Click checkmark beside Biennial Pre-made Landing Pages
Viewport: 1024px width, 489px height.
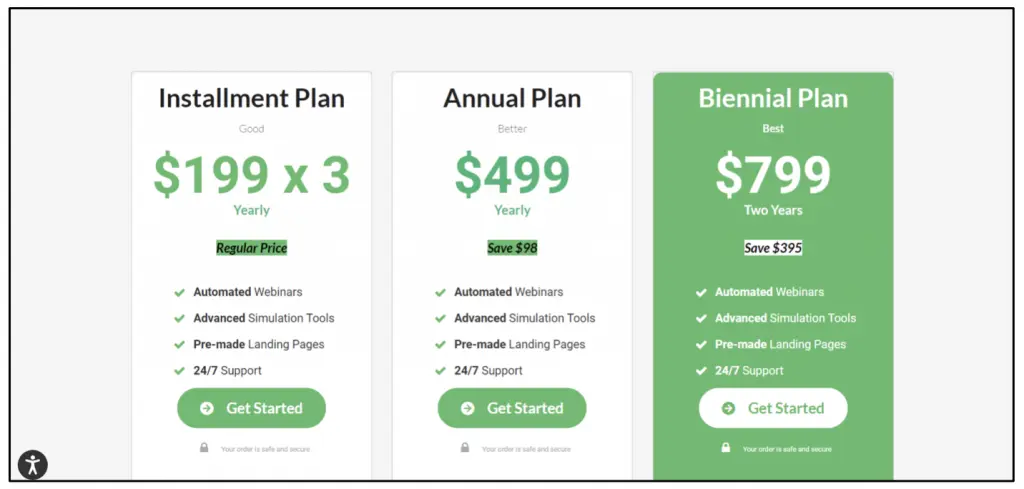(701, 344)
